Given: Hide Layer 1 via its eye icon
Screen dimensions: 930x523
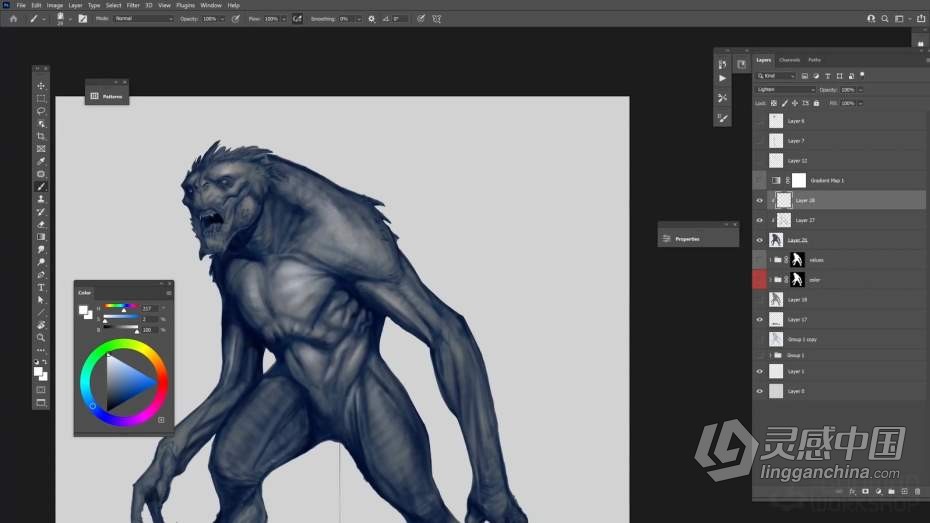Looking at the screenshot, I should (x=759, y=371).
